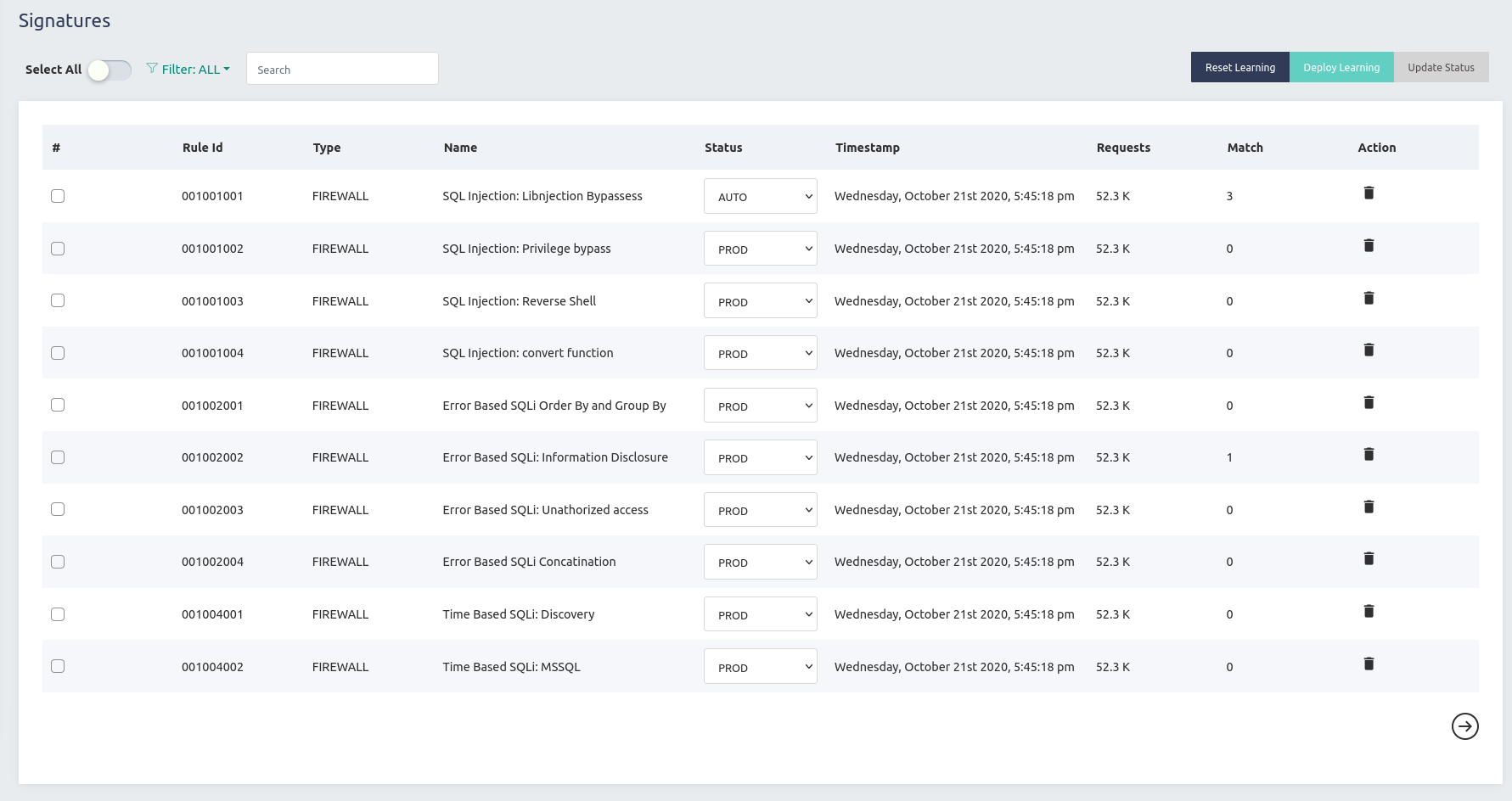Expand status select for convert function

(x=760, y=353)
